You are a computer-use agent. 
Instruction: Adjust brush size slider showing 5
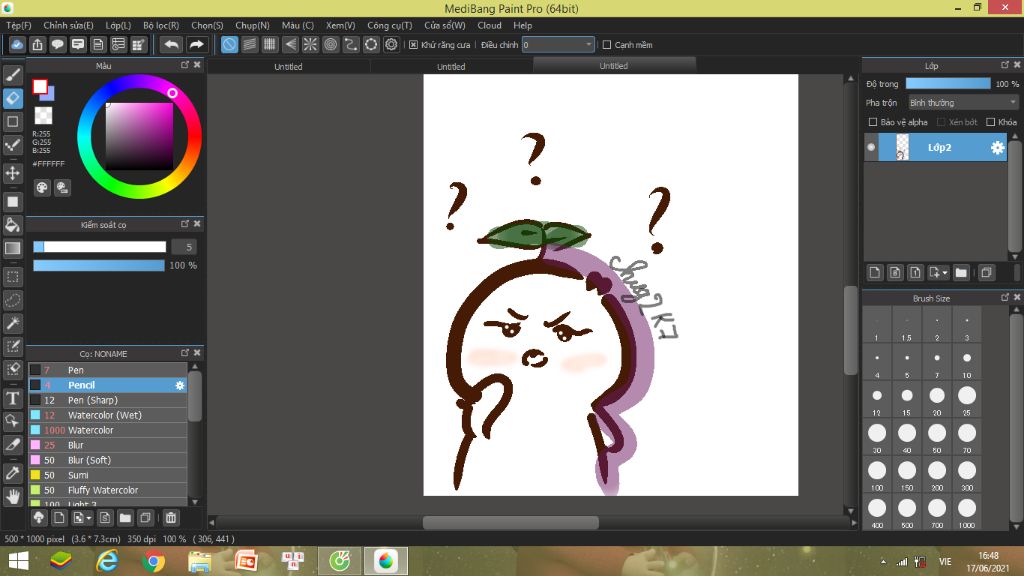click(x=99, y=247)
